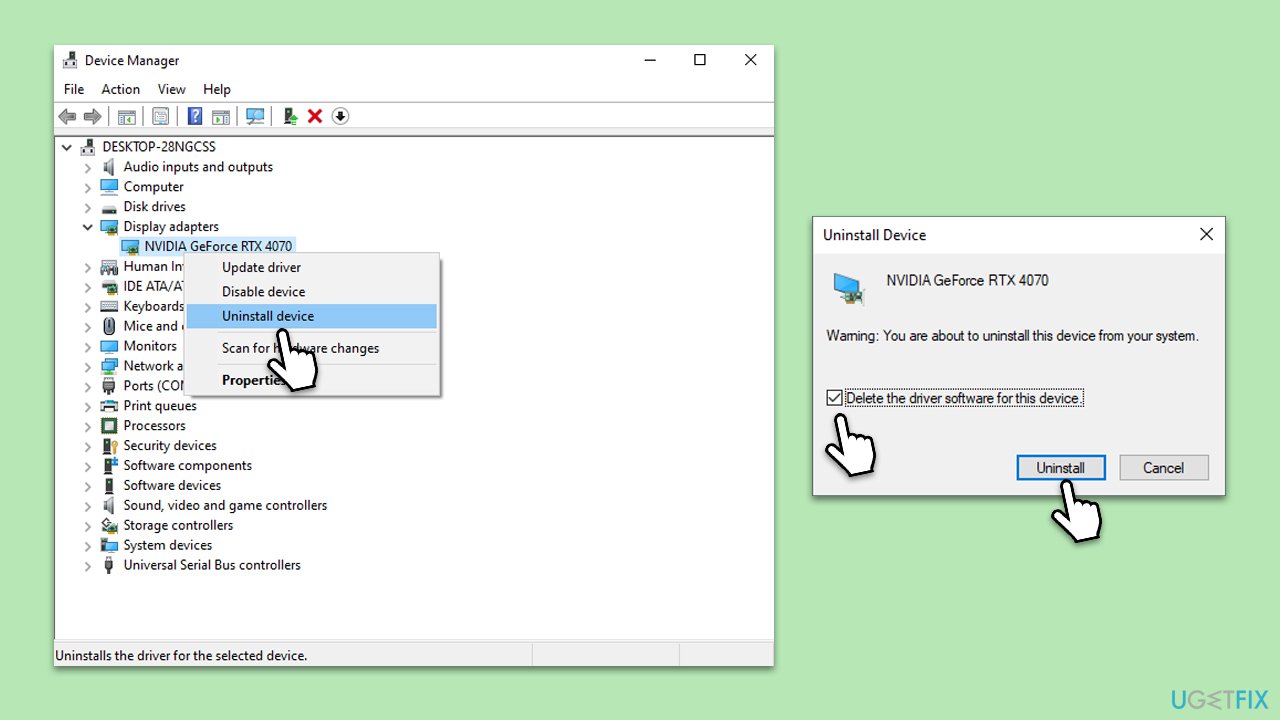
Task: Click the Audio inputs and outputs speaker icon
Action: (x=109, y=167)
